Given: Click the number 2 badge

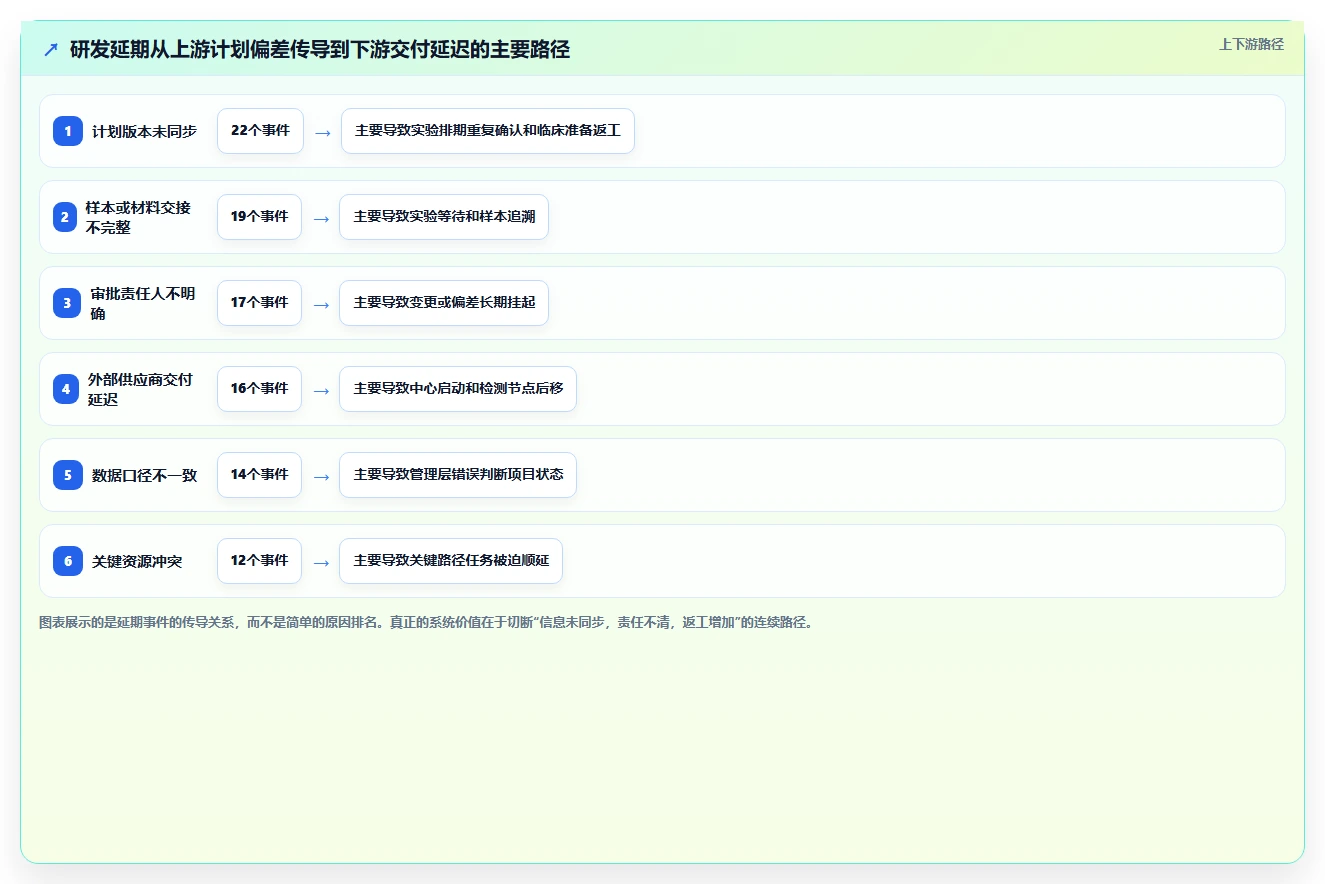Looking at the screenshot, I should pos(65,217).
